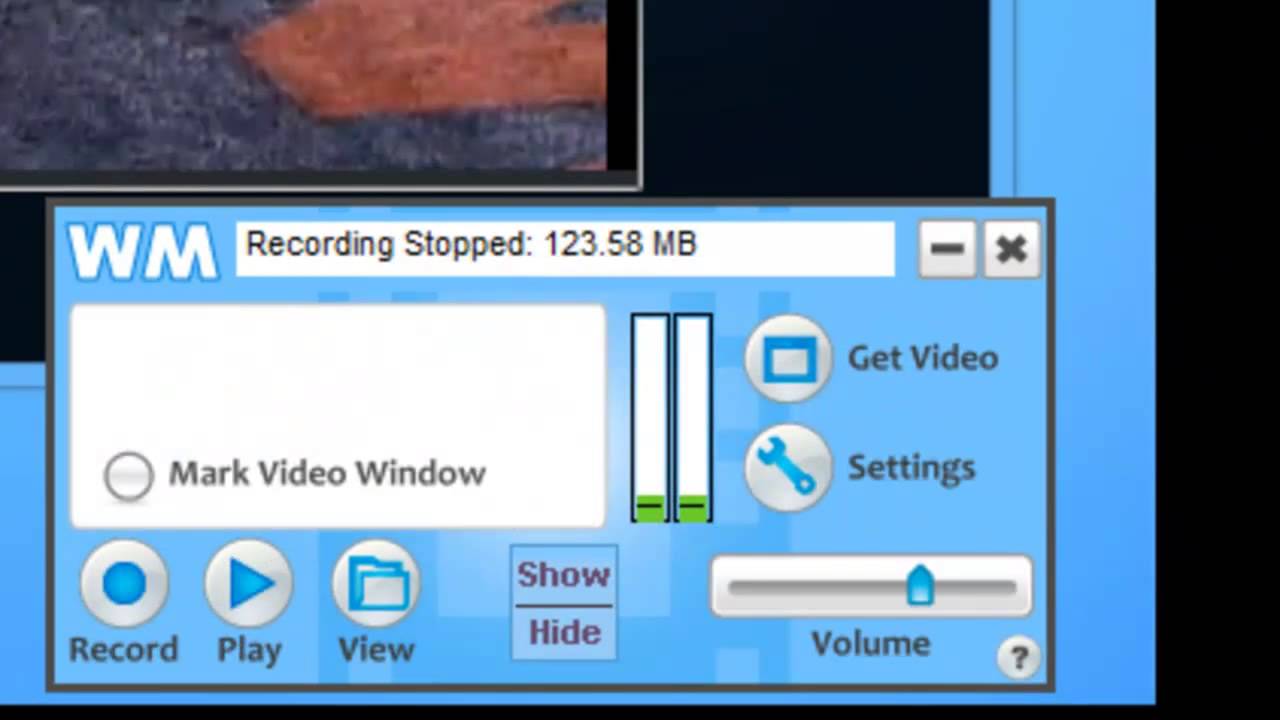The image size is (1280, 720).
Task: Open recordings with the View folder icon
Action: click(376, 584)
